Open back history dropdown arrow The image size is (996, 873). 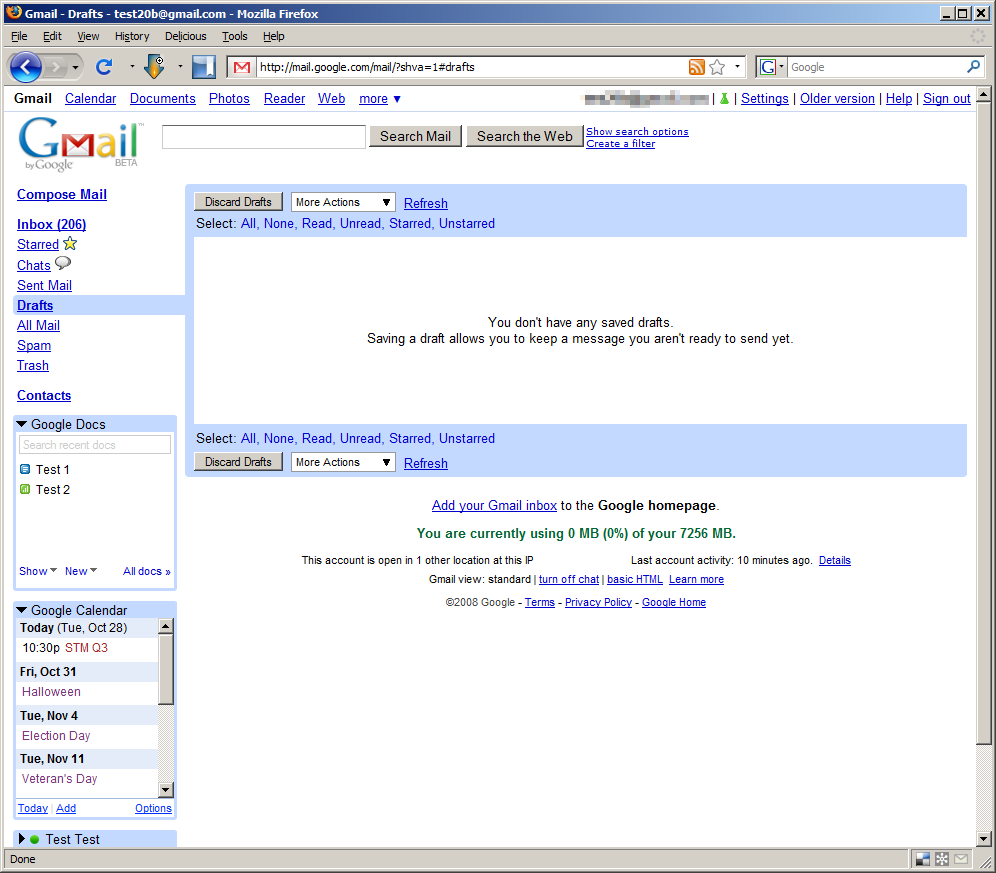76,67
